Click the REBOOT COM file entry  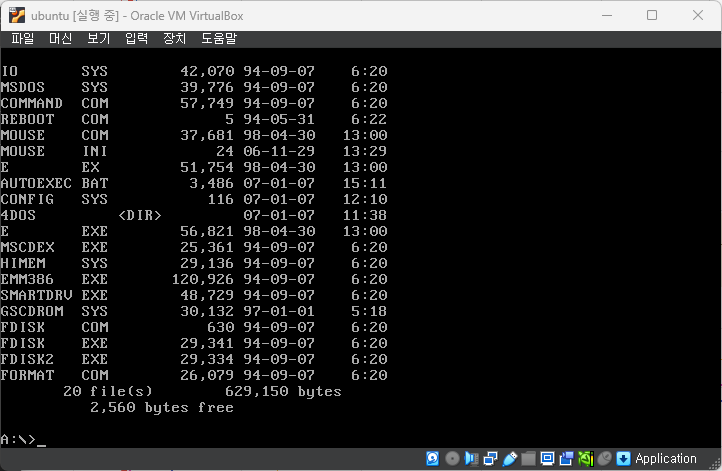tap(194, 119)
